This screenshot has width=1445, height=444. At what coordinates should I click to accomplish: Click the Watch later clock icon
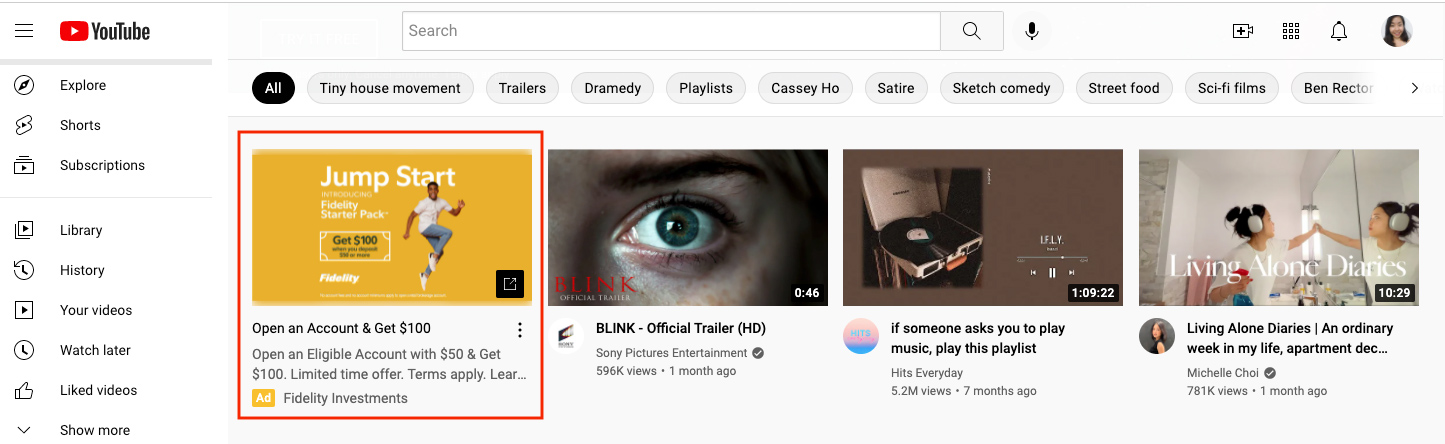click(24, 350)
